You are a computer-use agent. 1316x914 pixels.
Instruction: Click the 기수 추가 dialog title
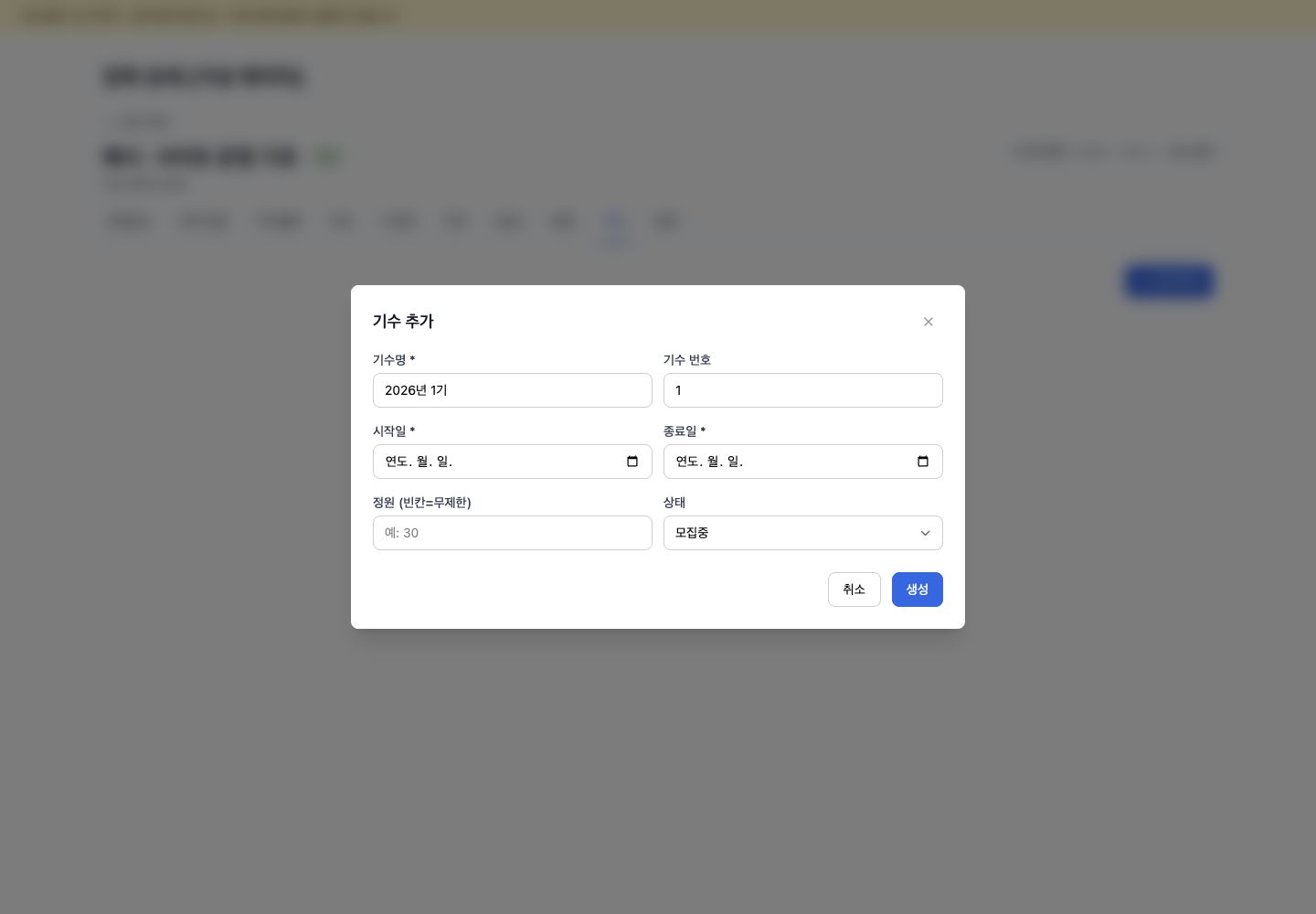click(x=403, y=322)
